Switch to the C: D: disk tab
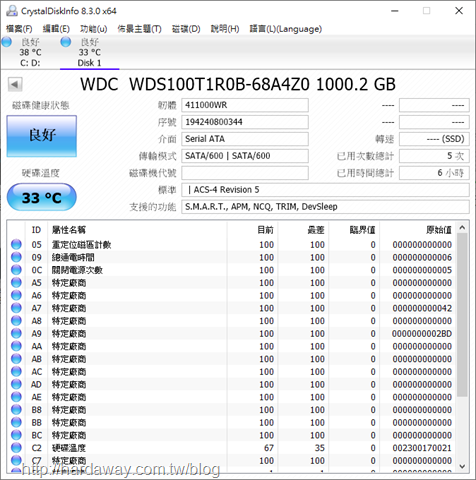Screen dimensions: 476x480 (30, 52)
